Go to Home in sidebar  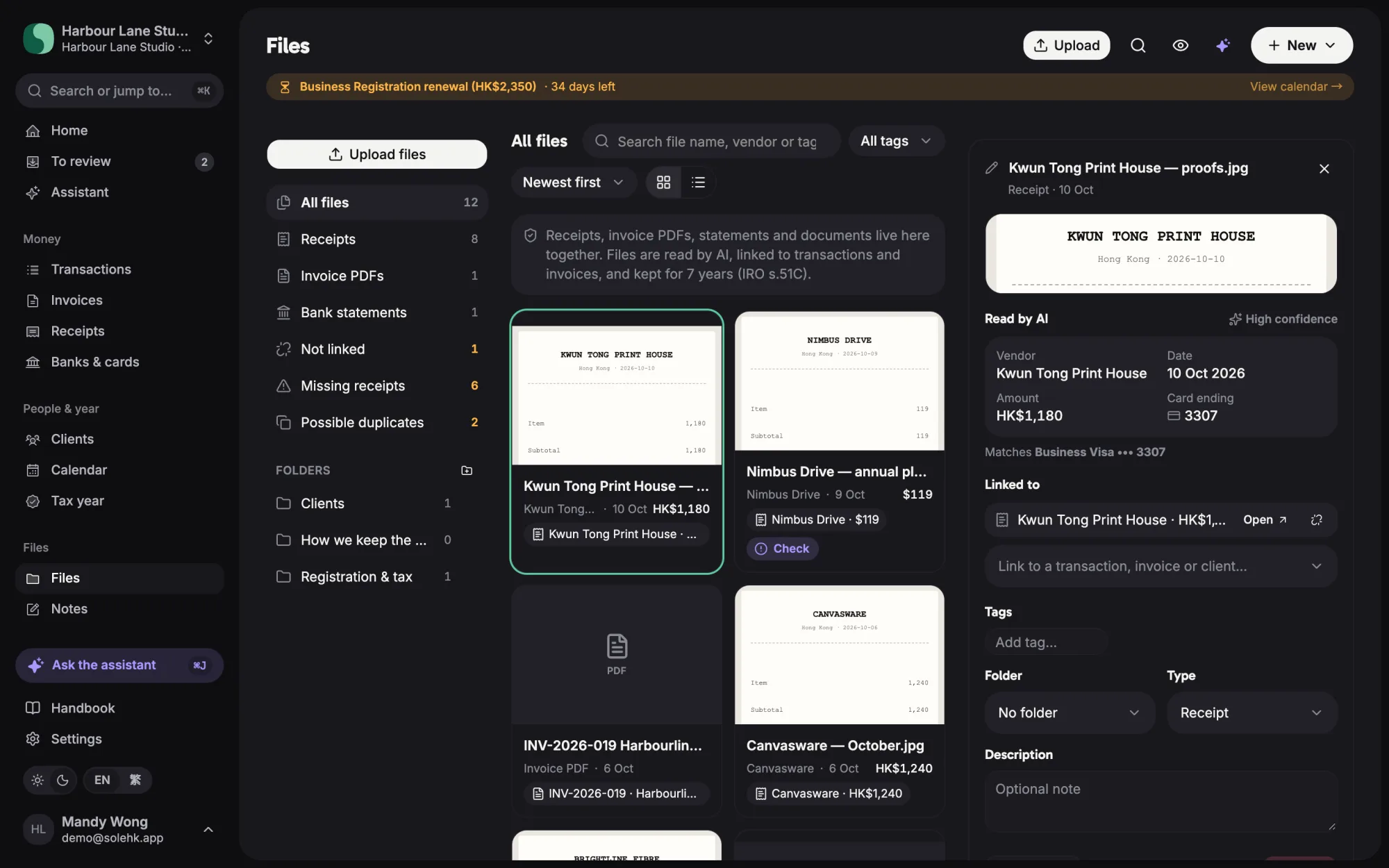(119, 131)
